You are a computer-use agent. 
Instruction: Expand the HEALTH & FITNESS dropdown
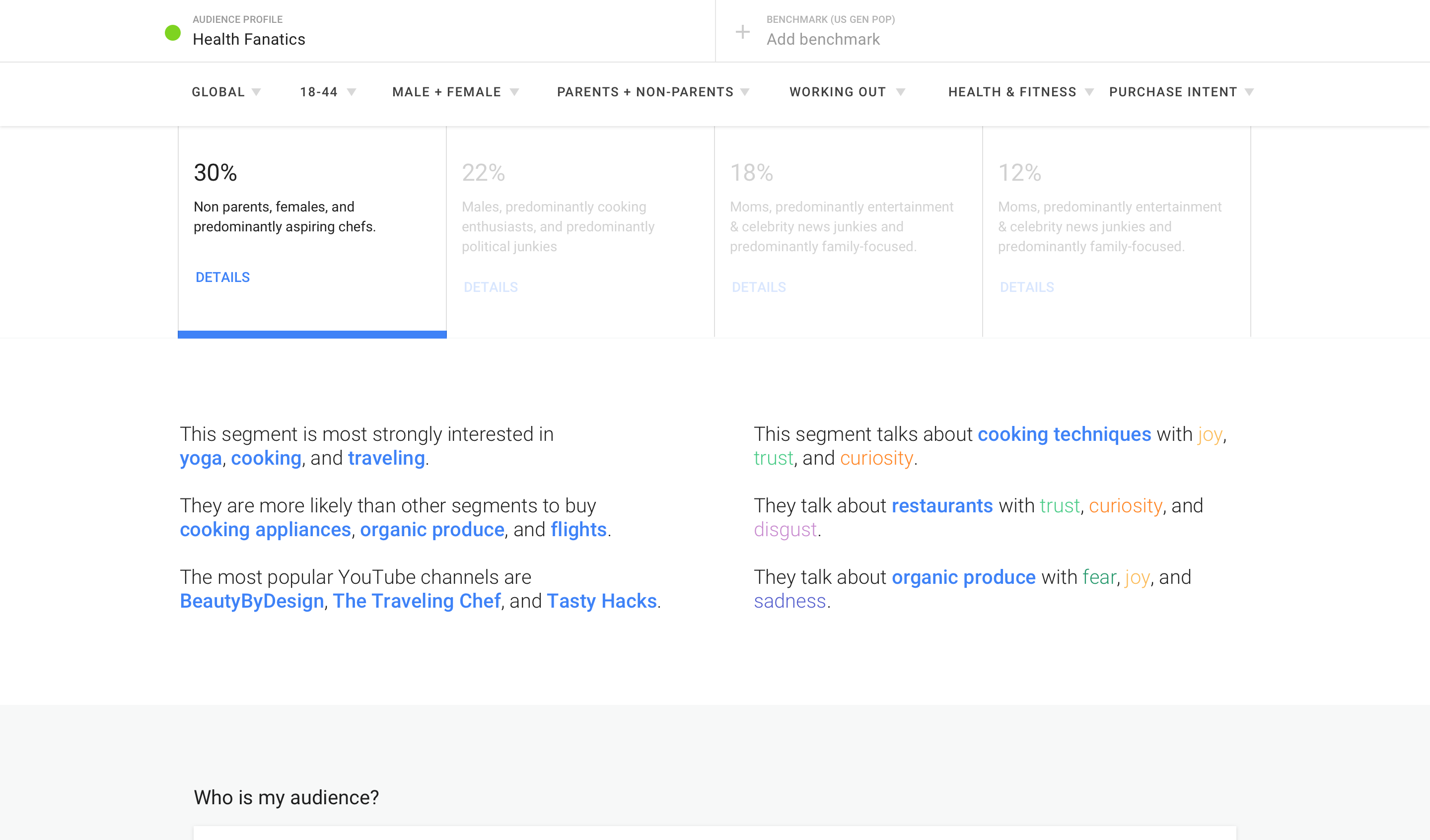pos(1020,92)
